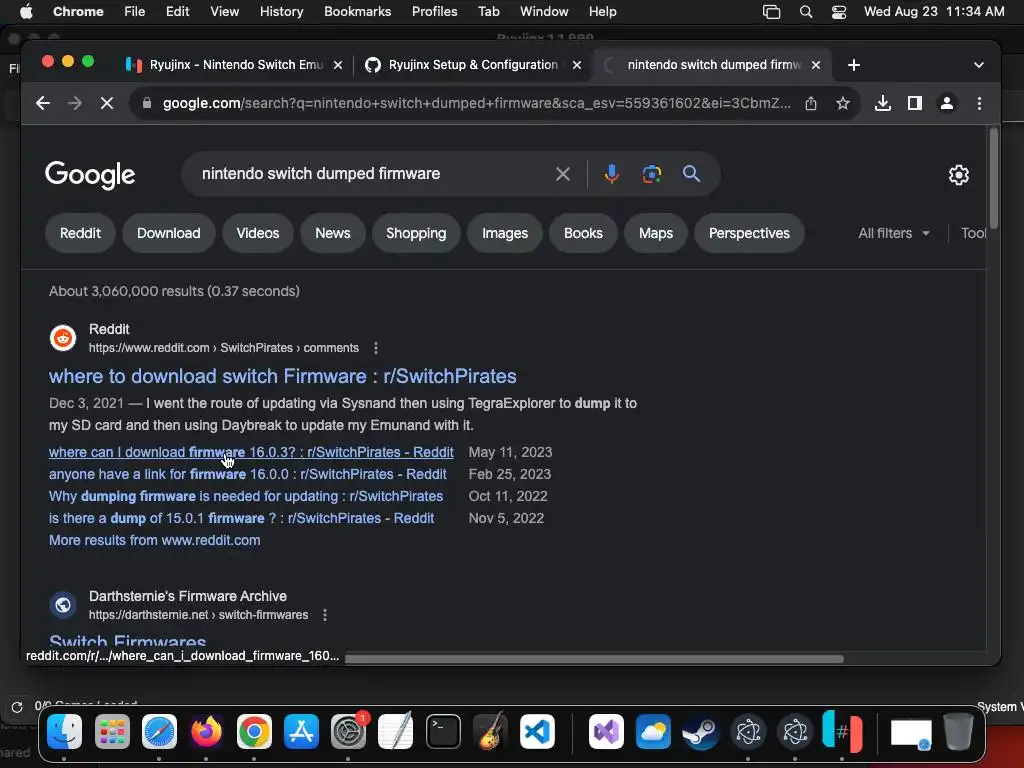Open the 'Switch Firmwares' result title
The height and width of the screenshot is (768, 1024).
click(x=127, y=641)
